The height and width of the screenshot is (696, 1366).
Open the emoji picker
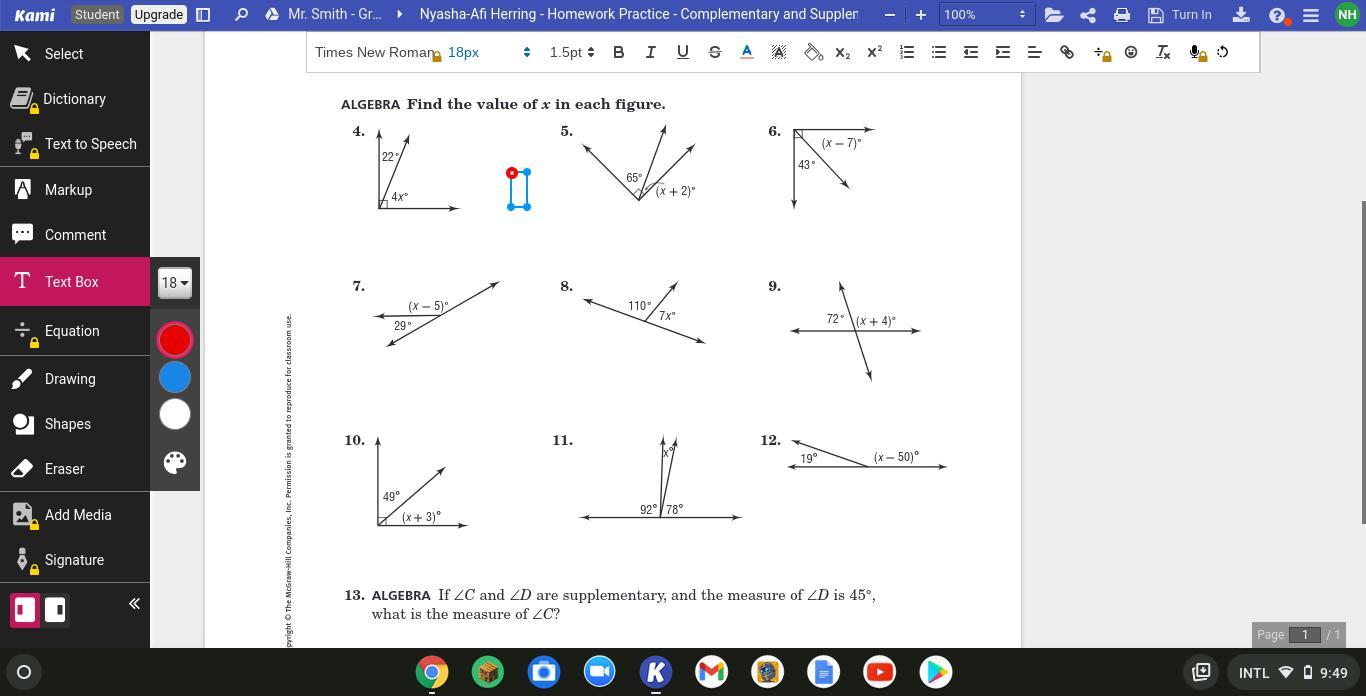(1131, 52)
